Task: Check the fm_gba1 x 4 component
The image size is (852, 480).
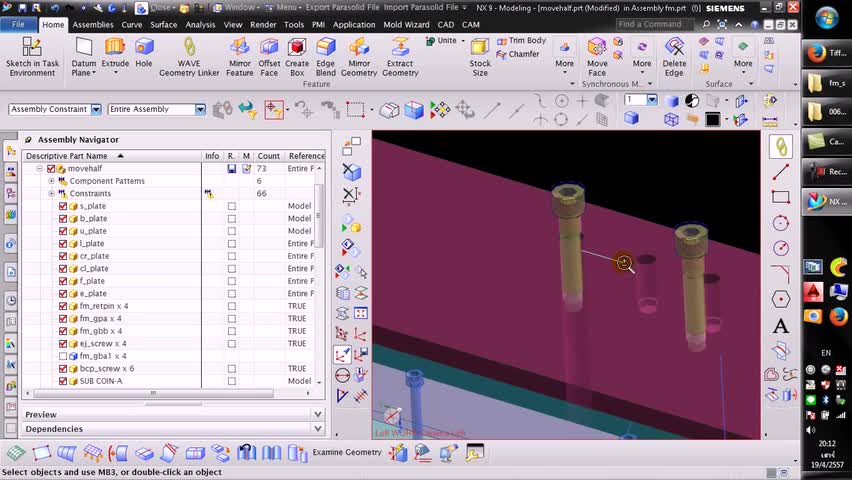Action: (63, 356)
